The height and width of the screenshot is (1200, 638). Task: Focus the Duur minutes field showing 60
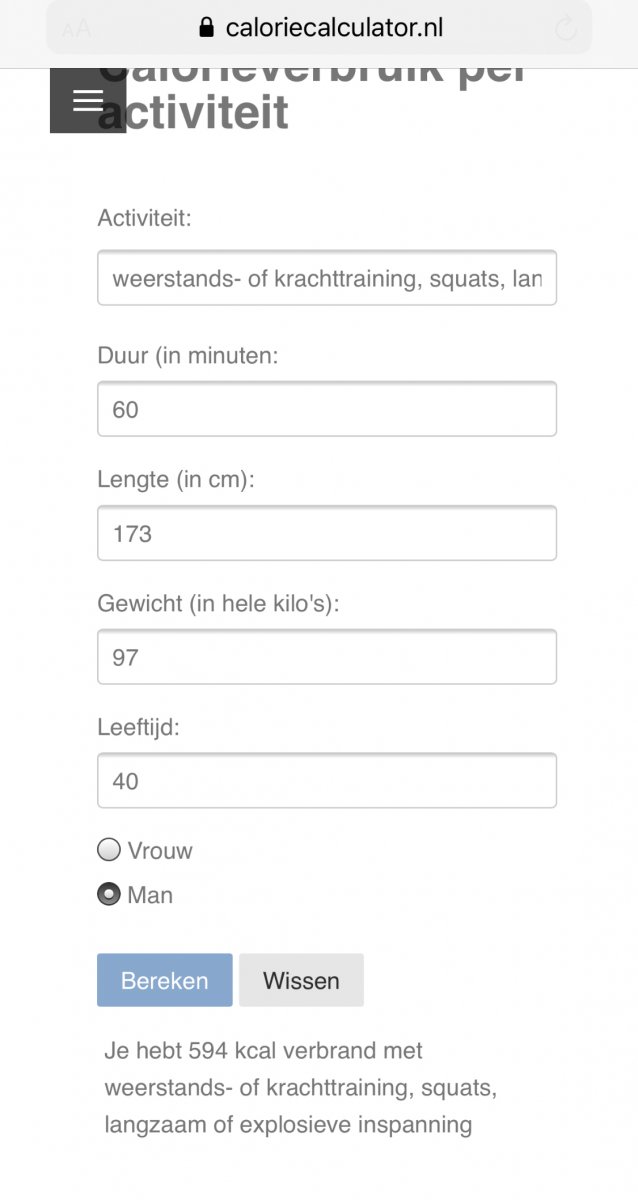coord(326,409)
